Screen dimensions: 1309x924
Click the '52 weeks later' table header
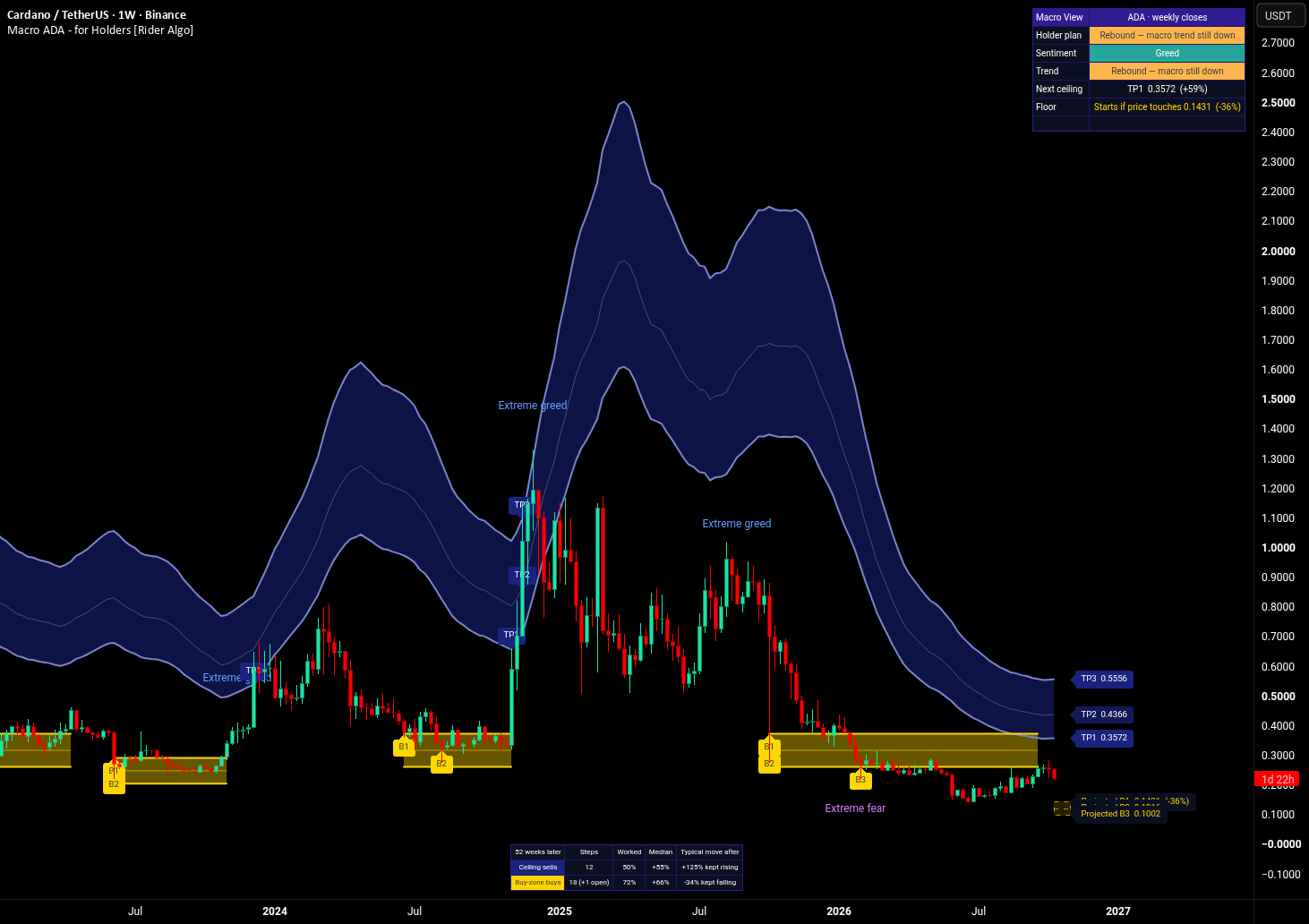coord(538,852)
